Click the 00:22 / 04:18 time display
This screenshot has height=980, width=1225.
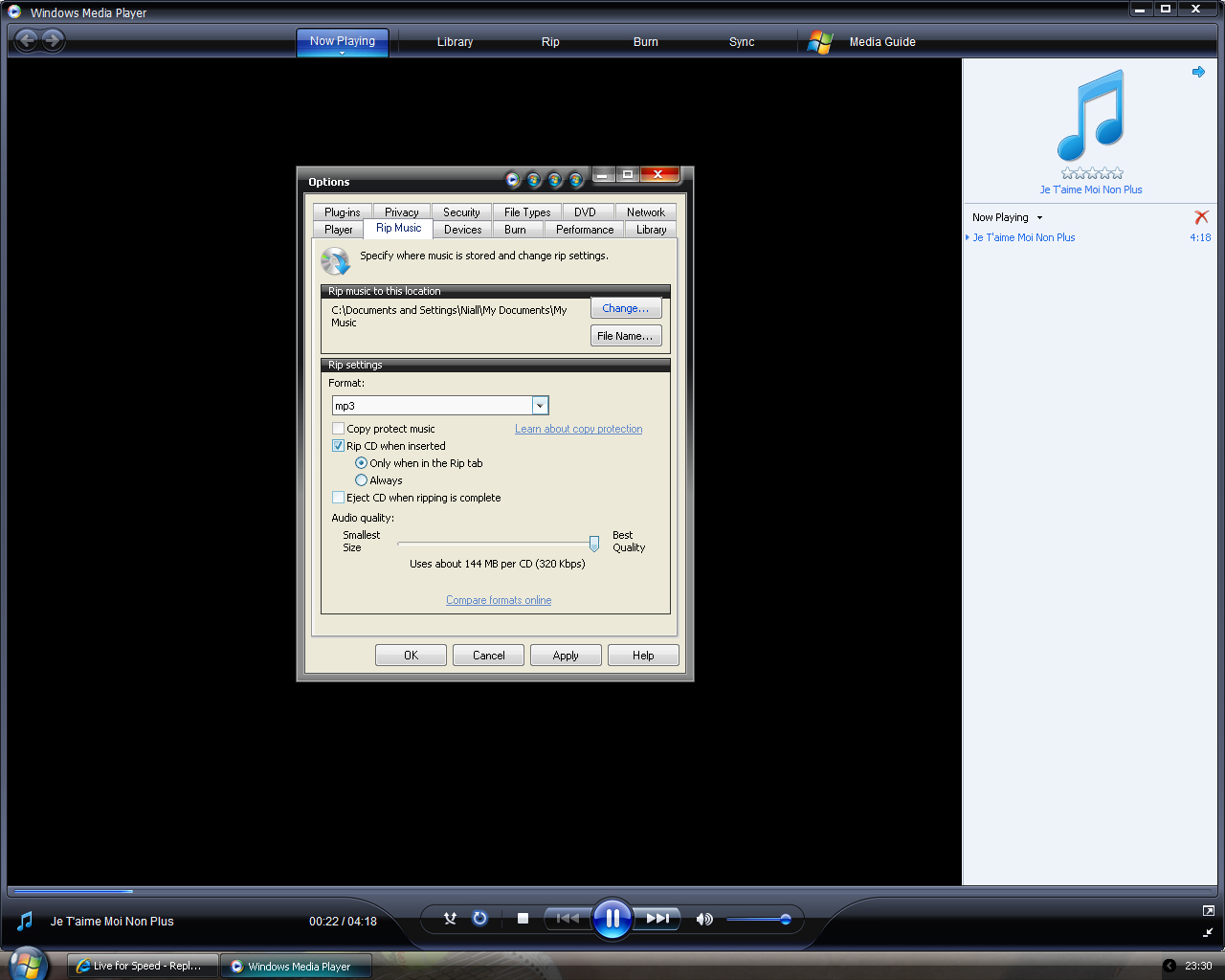pyautogui.click(x=343, y=922)
